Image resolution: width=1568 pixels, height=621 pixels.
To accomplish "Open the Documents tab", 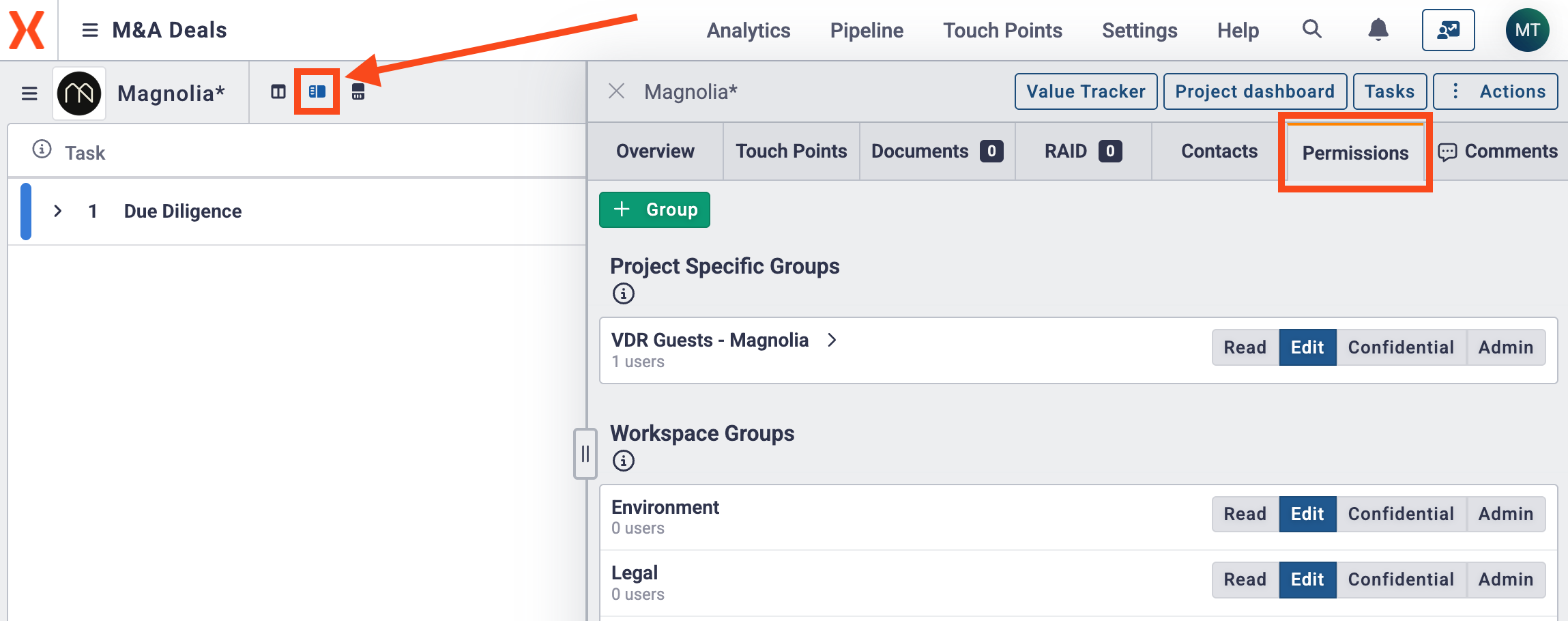I will pyautogui.click(x=937, y=151).
